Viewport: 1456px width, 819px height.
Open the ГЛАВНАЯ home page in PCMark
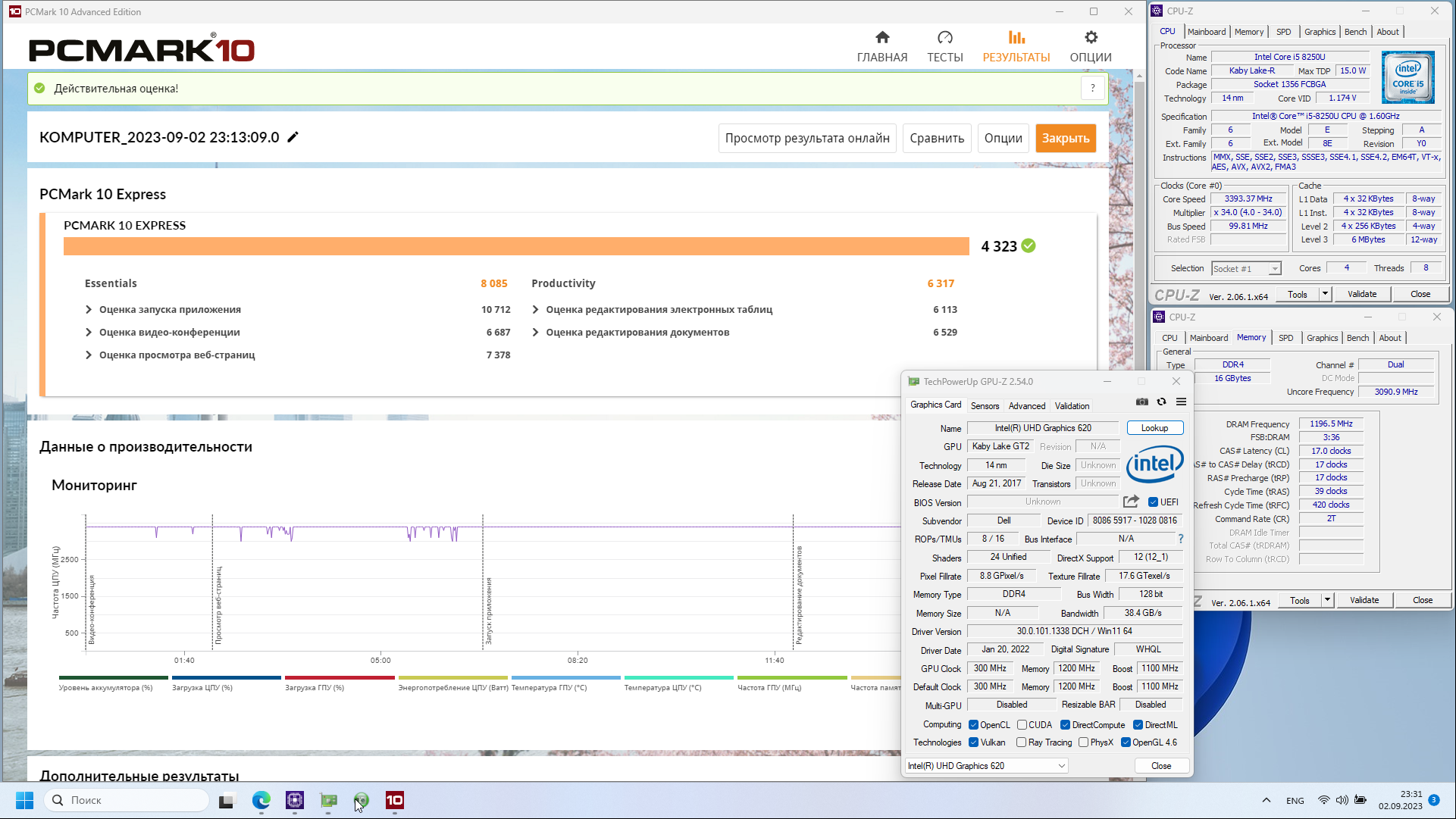click(881, 46)
